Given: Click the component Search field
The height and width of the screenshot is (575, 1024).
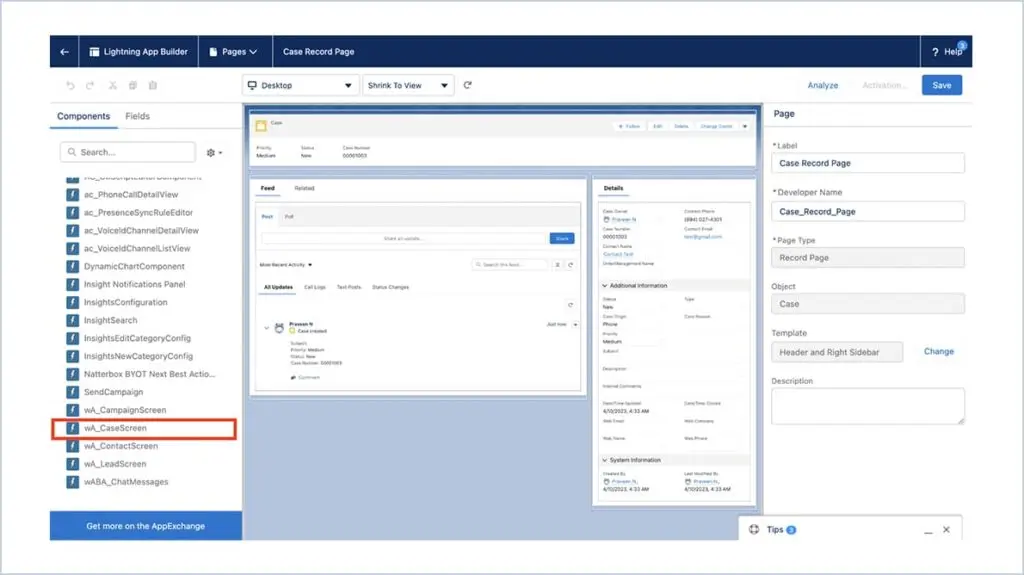Looking at the screenshot, I should (x=128, y=152).
